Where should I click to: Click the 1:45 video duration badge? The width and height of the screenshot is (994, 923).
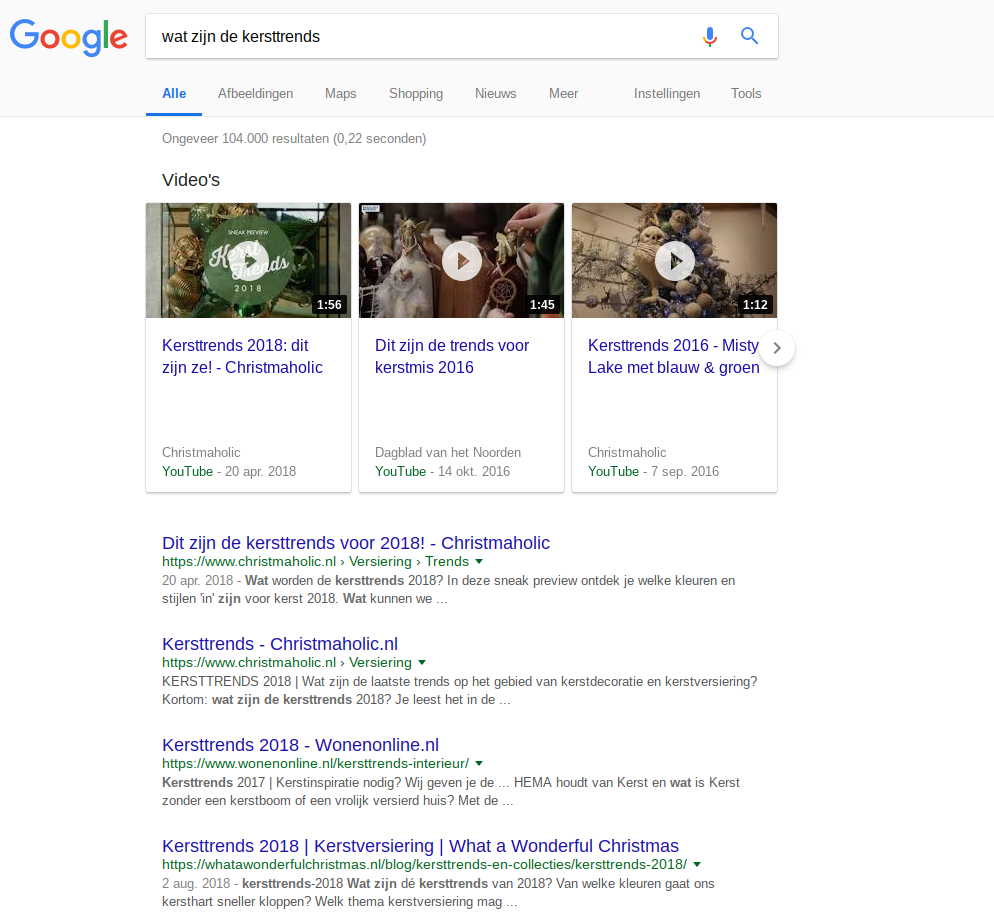pyautogui.click(x=543, y=305)
